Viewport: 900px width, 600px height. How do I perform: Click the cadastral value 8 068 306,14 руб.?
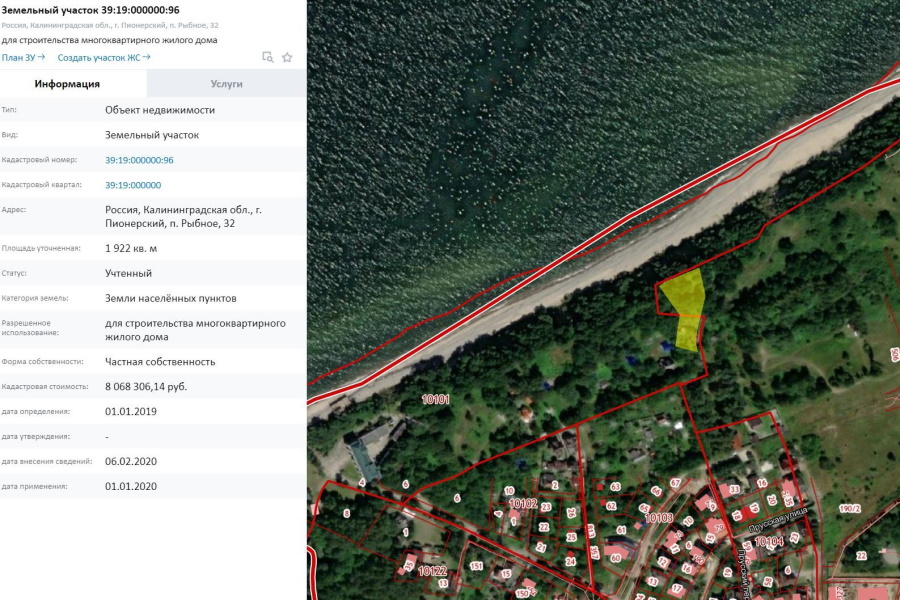pos(146,386)
